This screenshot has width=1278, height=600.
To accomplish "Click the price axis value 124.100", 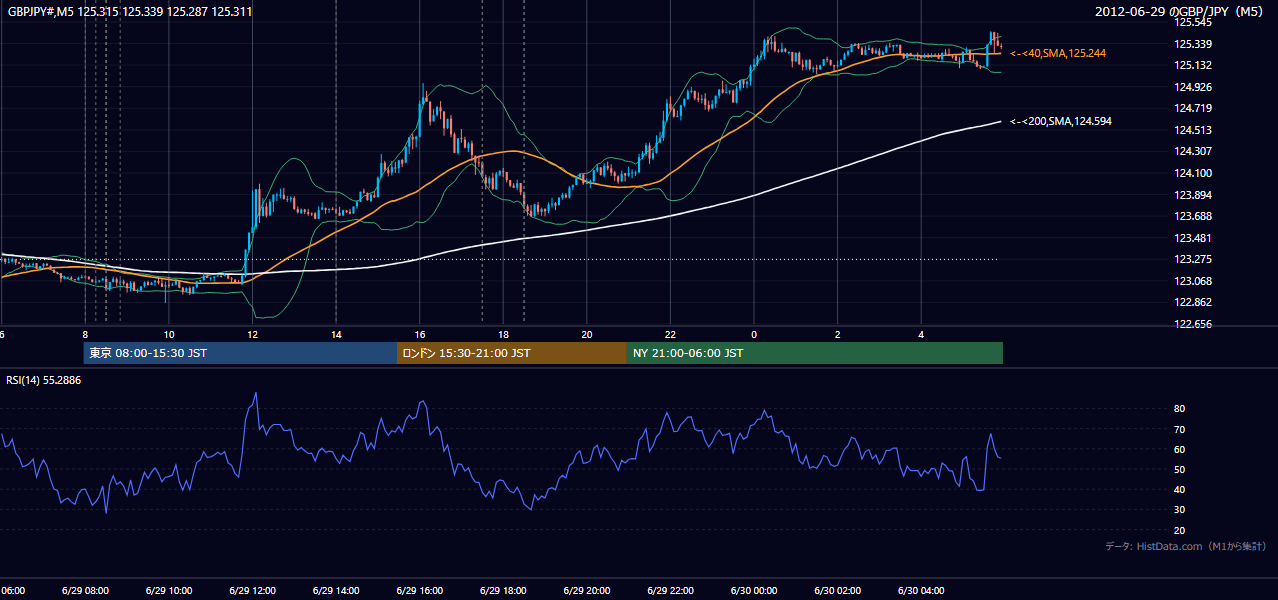I will coord(1194,174).
